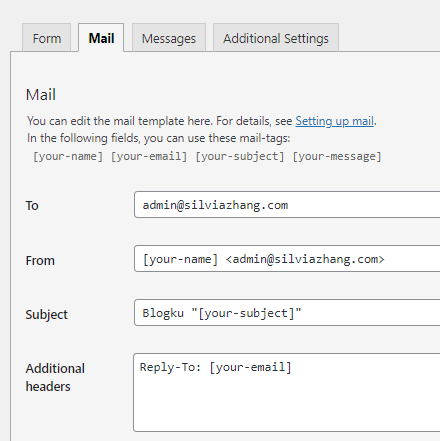Select the [your-message] mail-tag in tag list
Viewport: 440px width, 441px height.
pyautogui.click(x=337, y=156)
